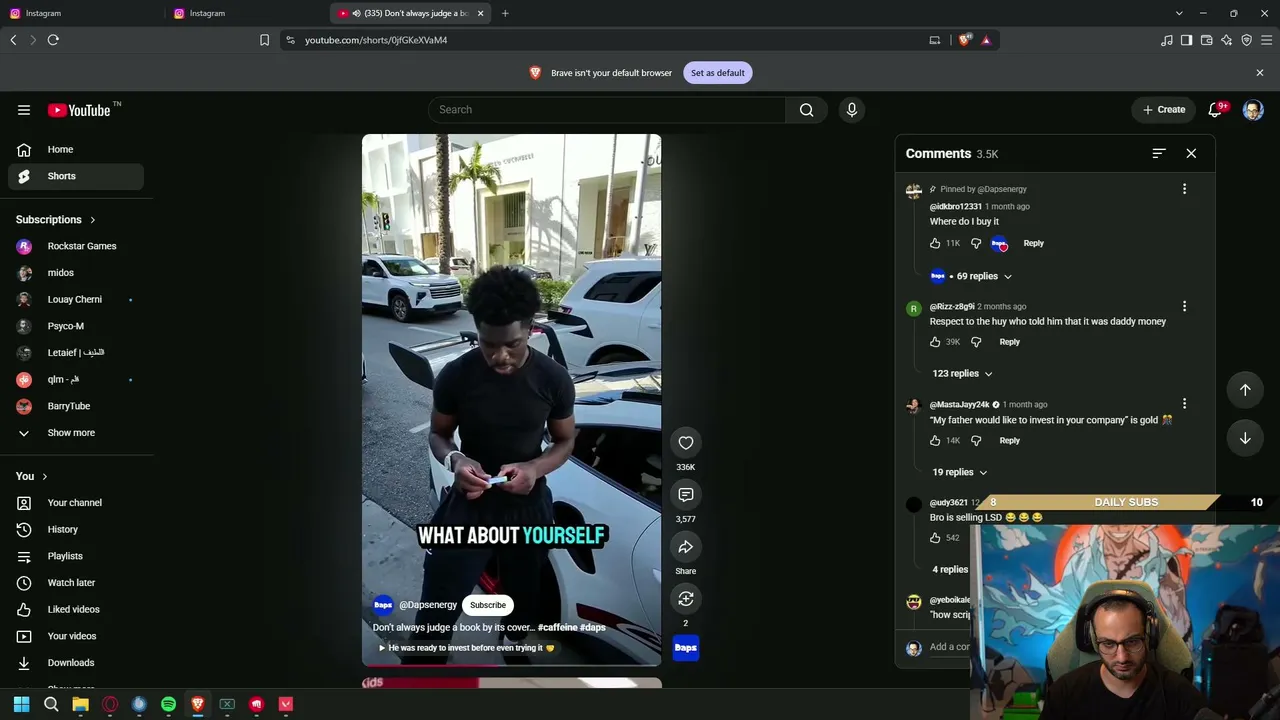Expand the Subscriptions section chevron
This screenshot has width=1280, height=720.
tap(92, 220)
